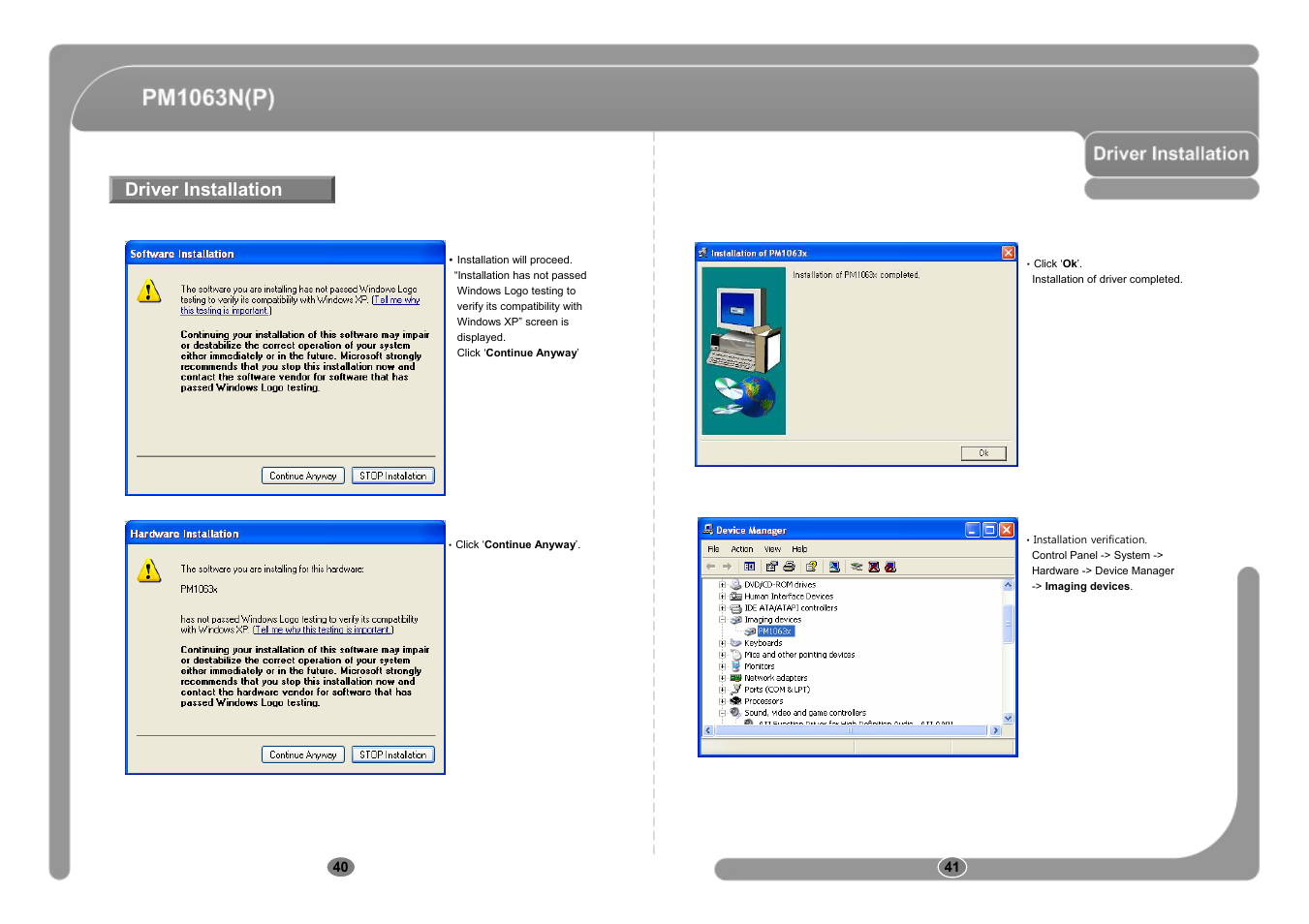Open the Help menu in Device Manager
This screenshot has width=1309, height=924.
(x=799, y=549)
